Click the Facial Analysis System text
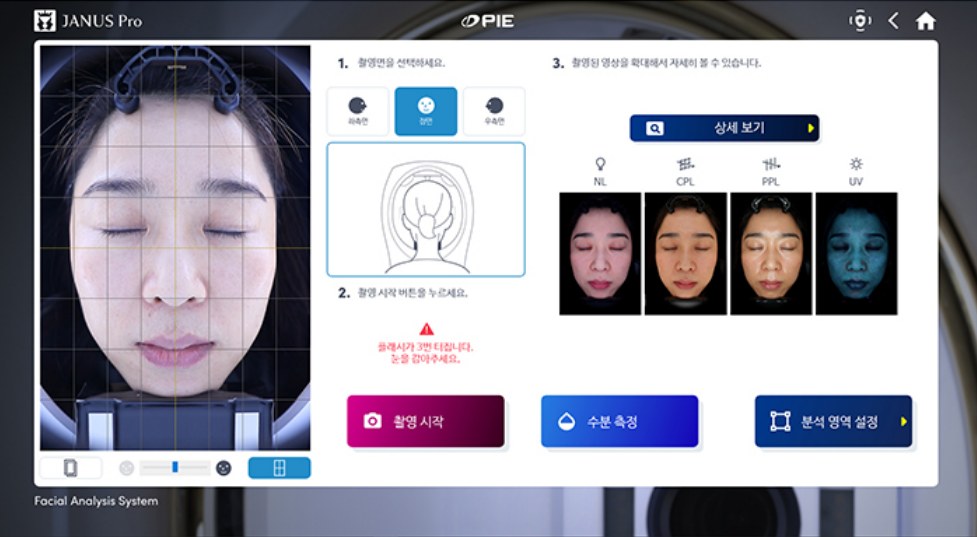Image resolution: width=977 pixels, height=537 pixels. point(96,501)
